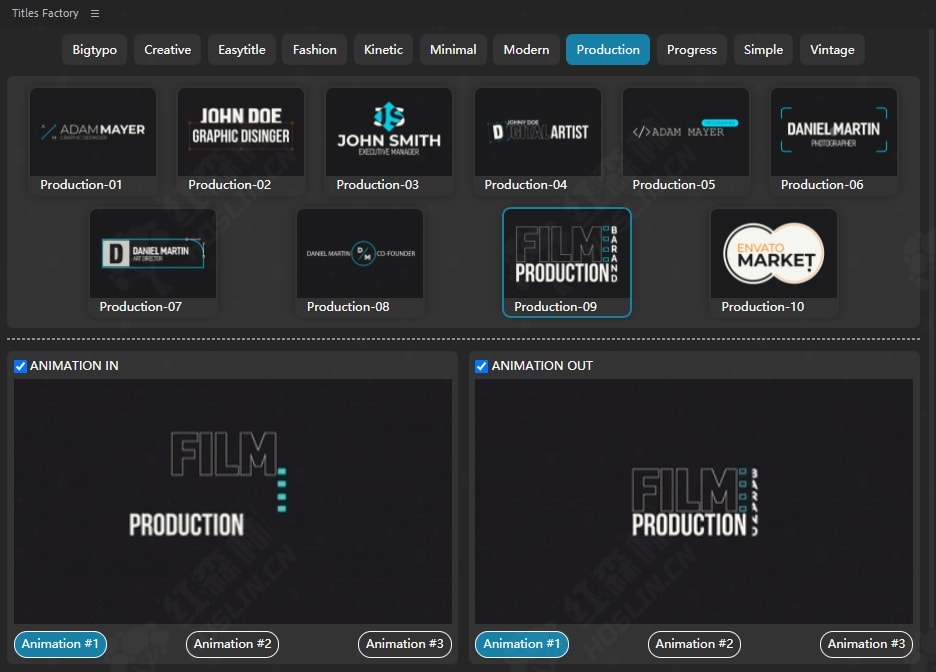
Task: Choose Animation #1 for Animation Out
Action: 522,644
